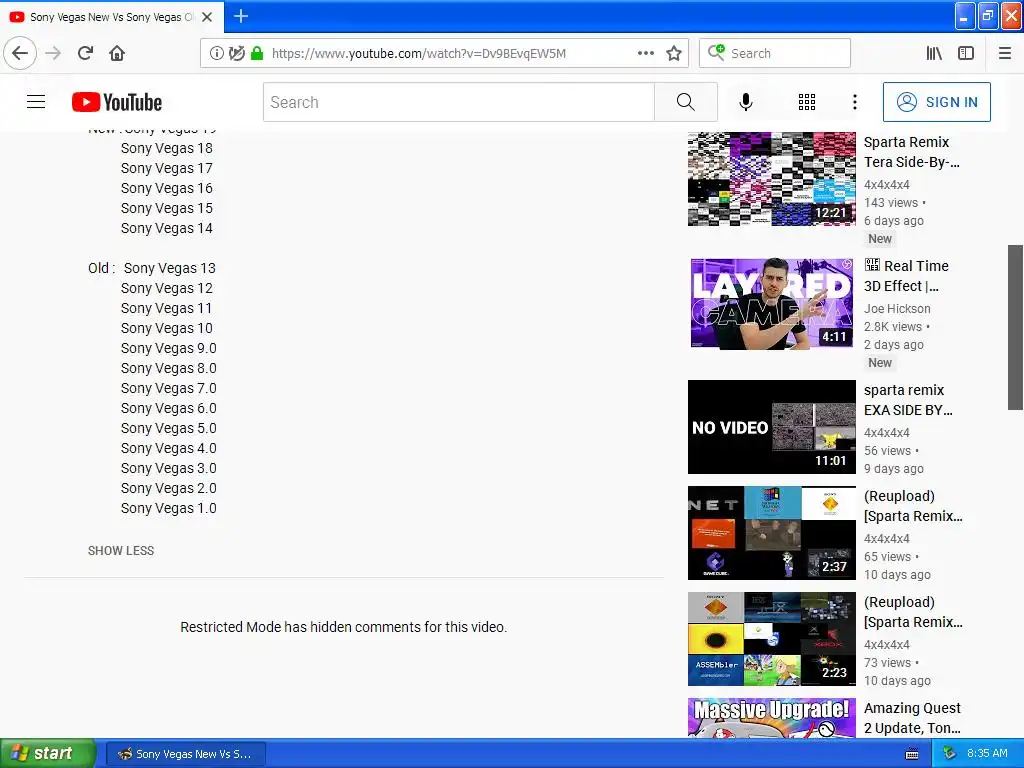
Task: Go back with the browser Back arrow
Action: click(x=20, y=53)
